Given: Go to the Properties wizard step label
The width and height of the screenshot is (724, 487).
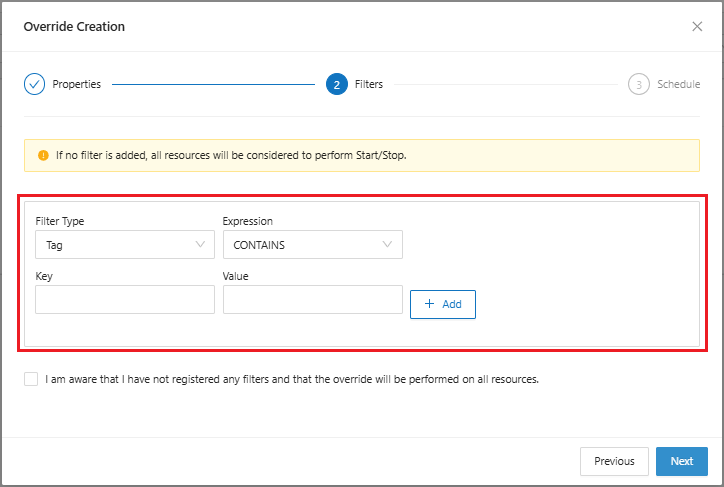Looking at the screenshot, I should (x=77, y=85).
